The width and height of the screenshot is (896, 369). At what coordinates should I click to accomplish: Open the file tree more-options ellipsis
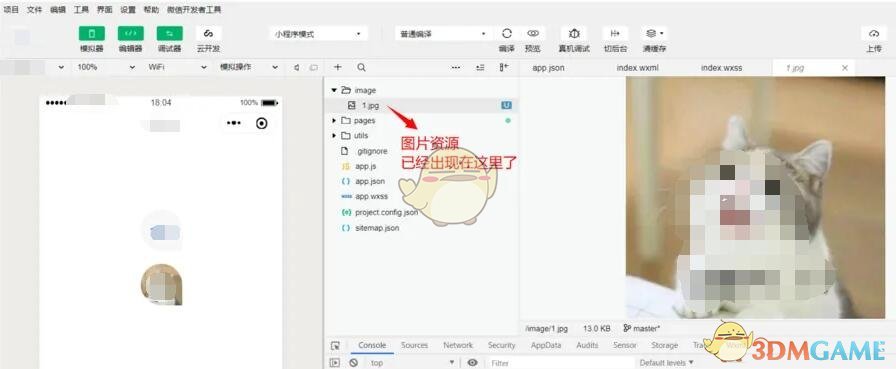[455, 67]
